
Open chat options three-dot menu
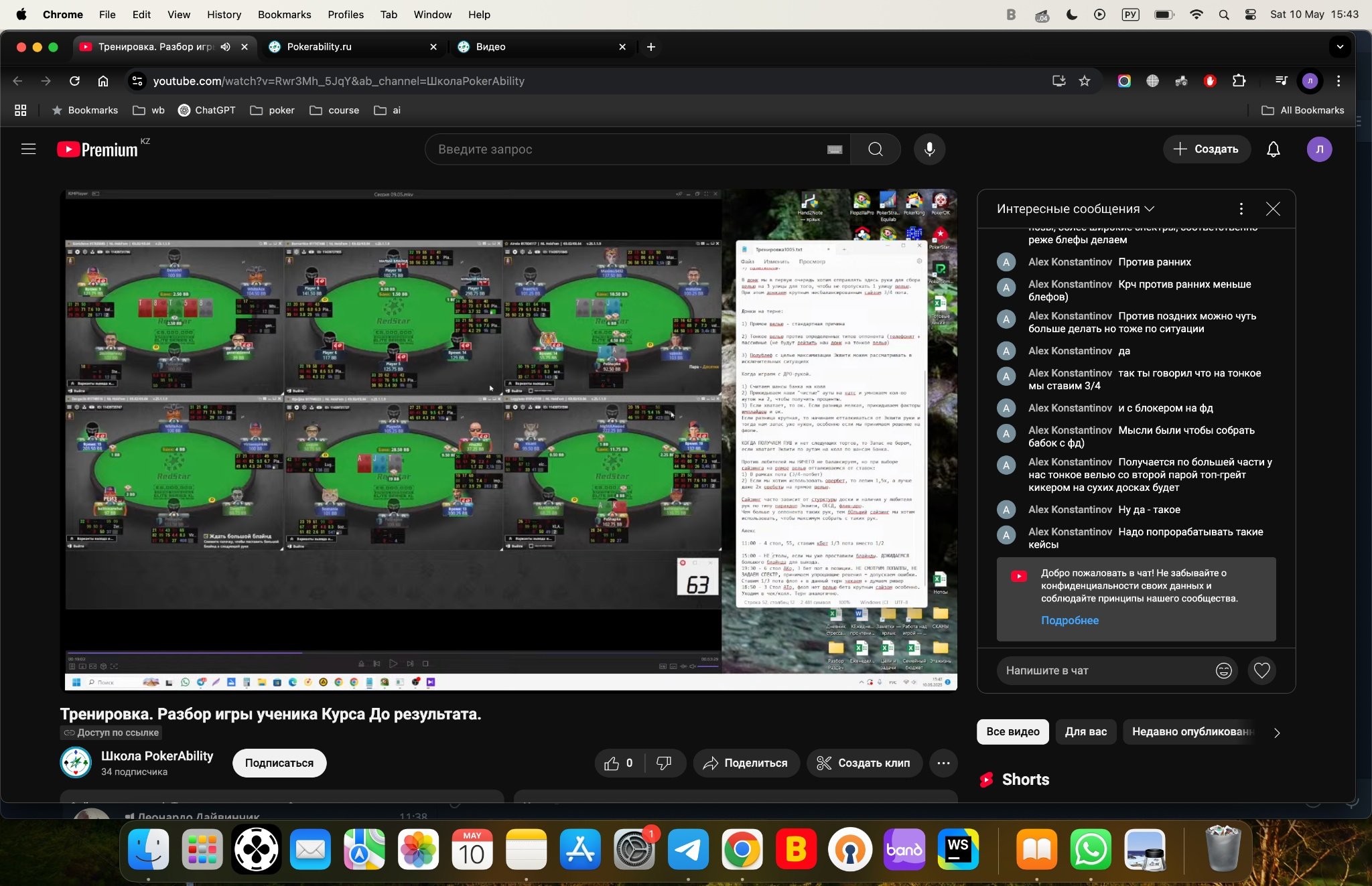pyautogui.click(x=1241, y=209)
